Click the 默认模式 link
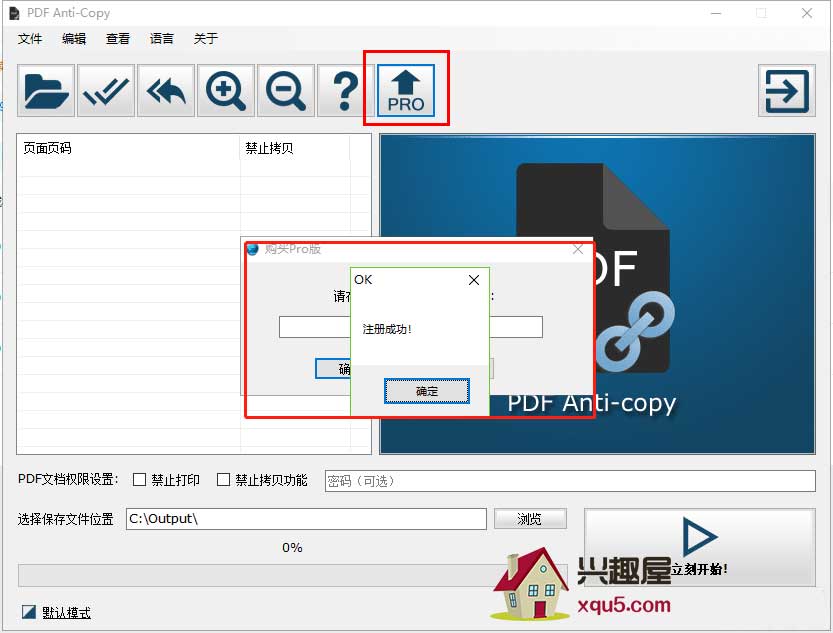This screenshot has width=833, height=633. pyautogui.click(x=66, y=612)
